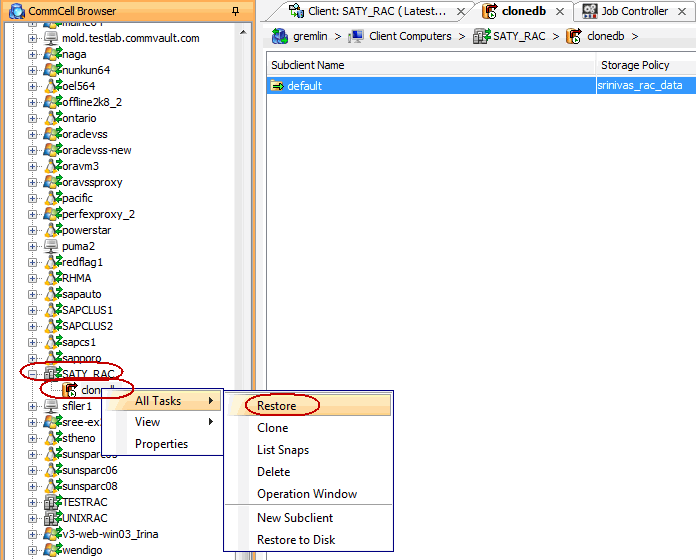The image size is (696, 560).
Task: Click the tree scrollbar up arrow
Action: coord(243,32)
